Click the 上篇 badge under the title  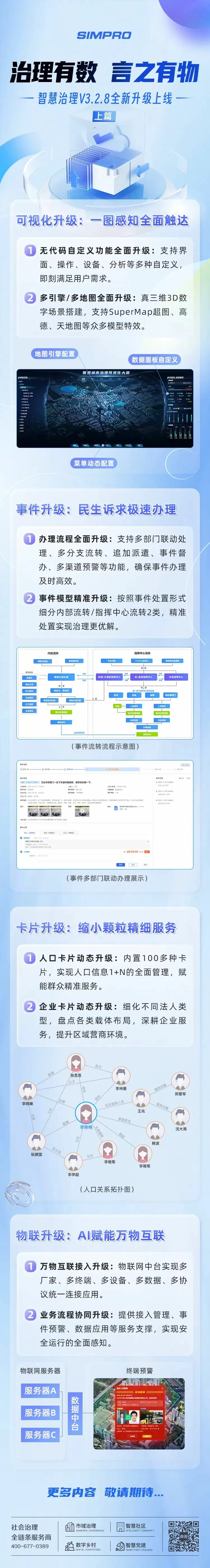(104, 116)
